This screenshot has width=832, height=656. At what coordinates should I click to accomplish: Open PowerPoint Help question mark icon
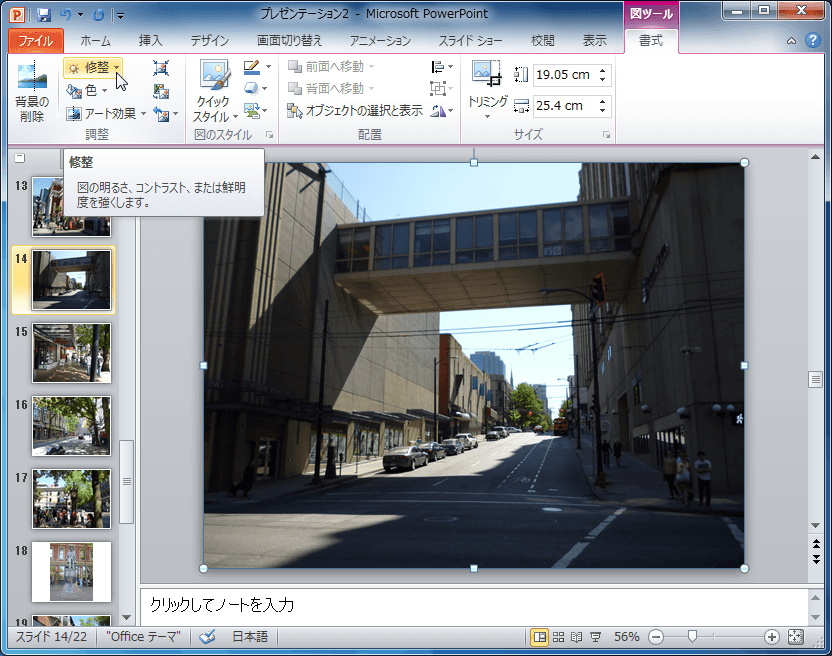coord(813,40)
